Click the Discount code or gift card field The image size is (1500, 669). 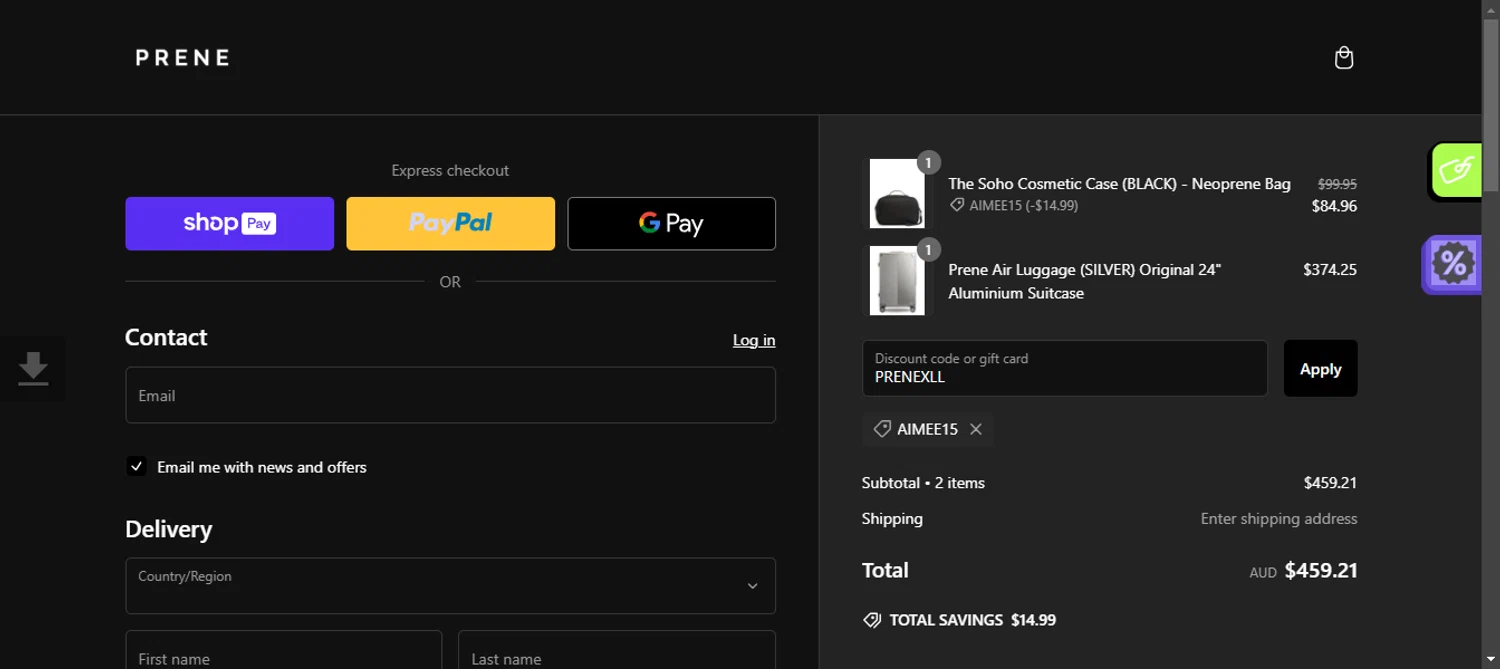coord(1064,368)
